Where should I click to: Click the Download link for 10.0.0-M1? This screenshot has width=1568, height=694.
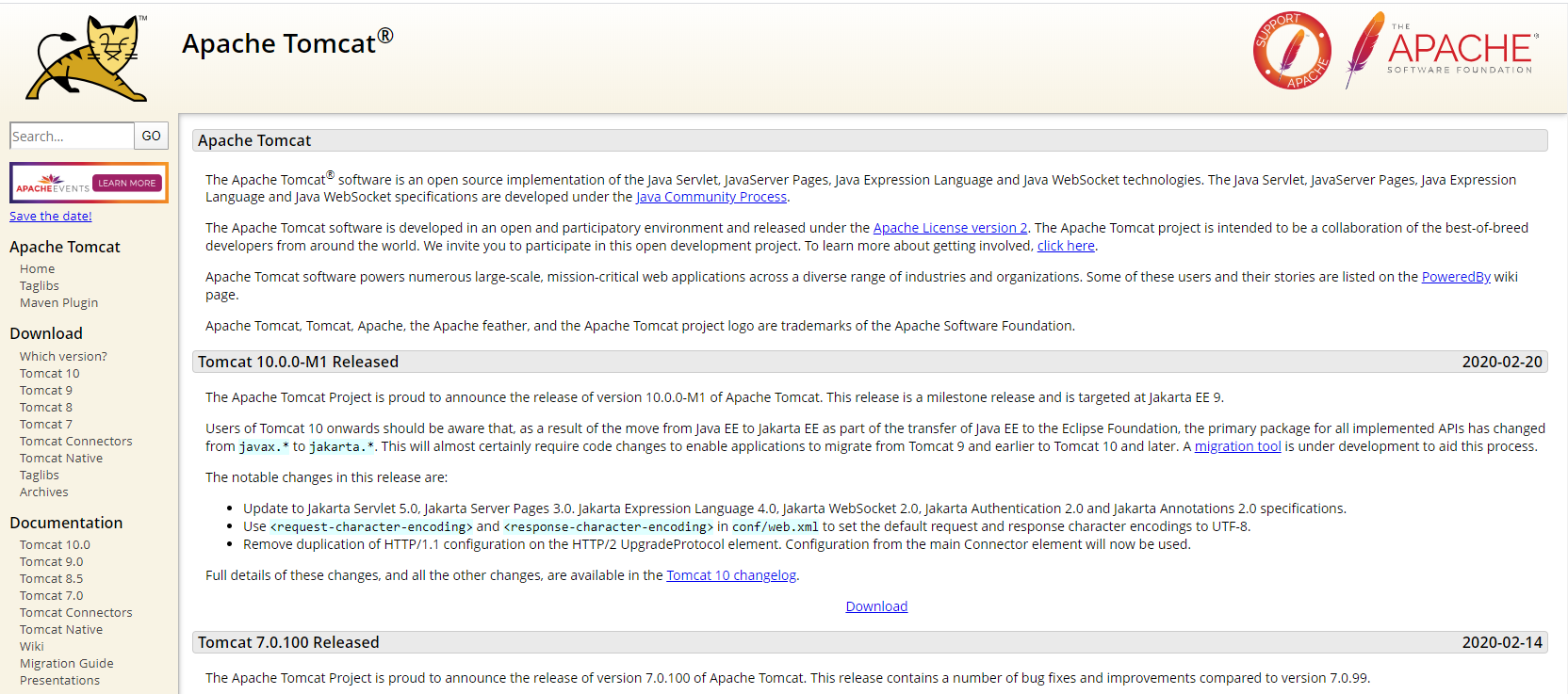point(876,606)
